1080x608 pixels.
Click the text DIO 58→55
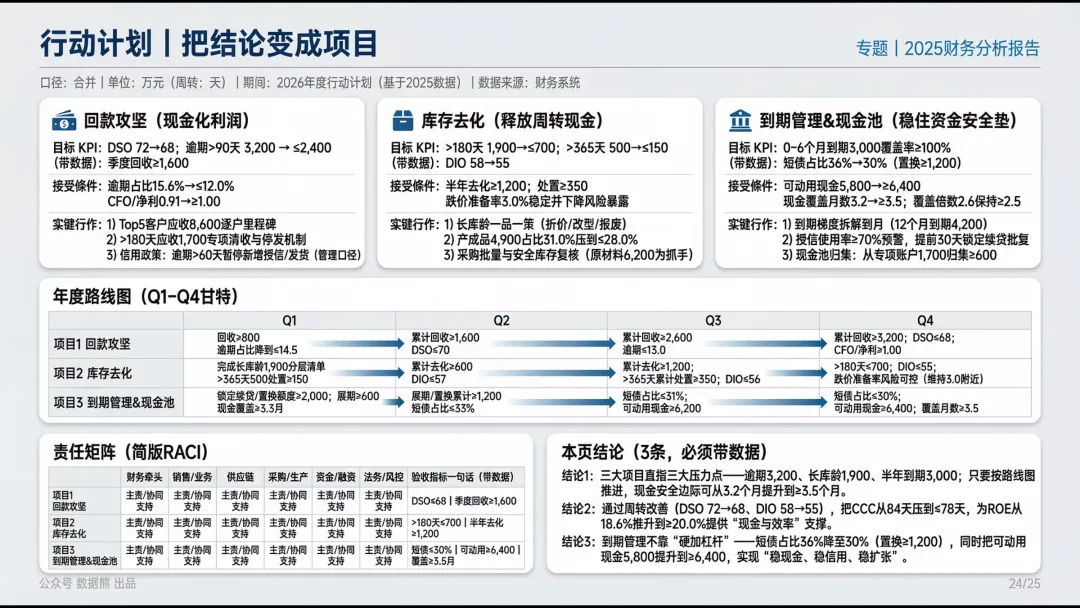coord(477,163)
